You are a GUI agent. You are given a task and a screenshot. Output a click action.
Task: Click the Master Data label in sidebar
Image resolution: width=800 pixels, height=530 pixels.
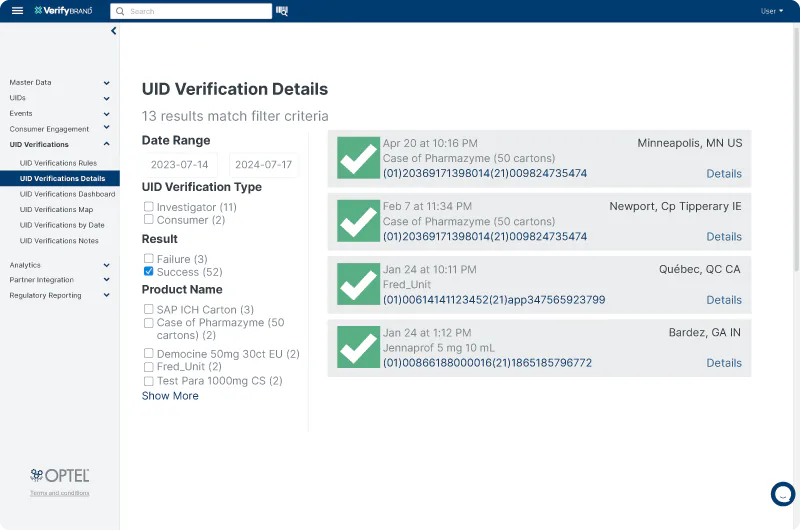30,82
